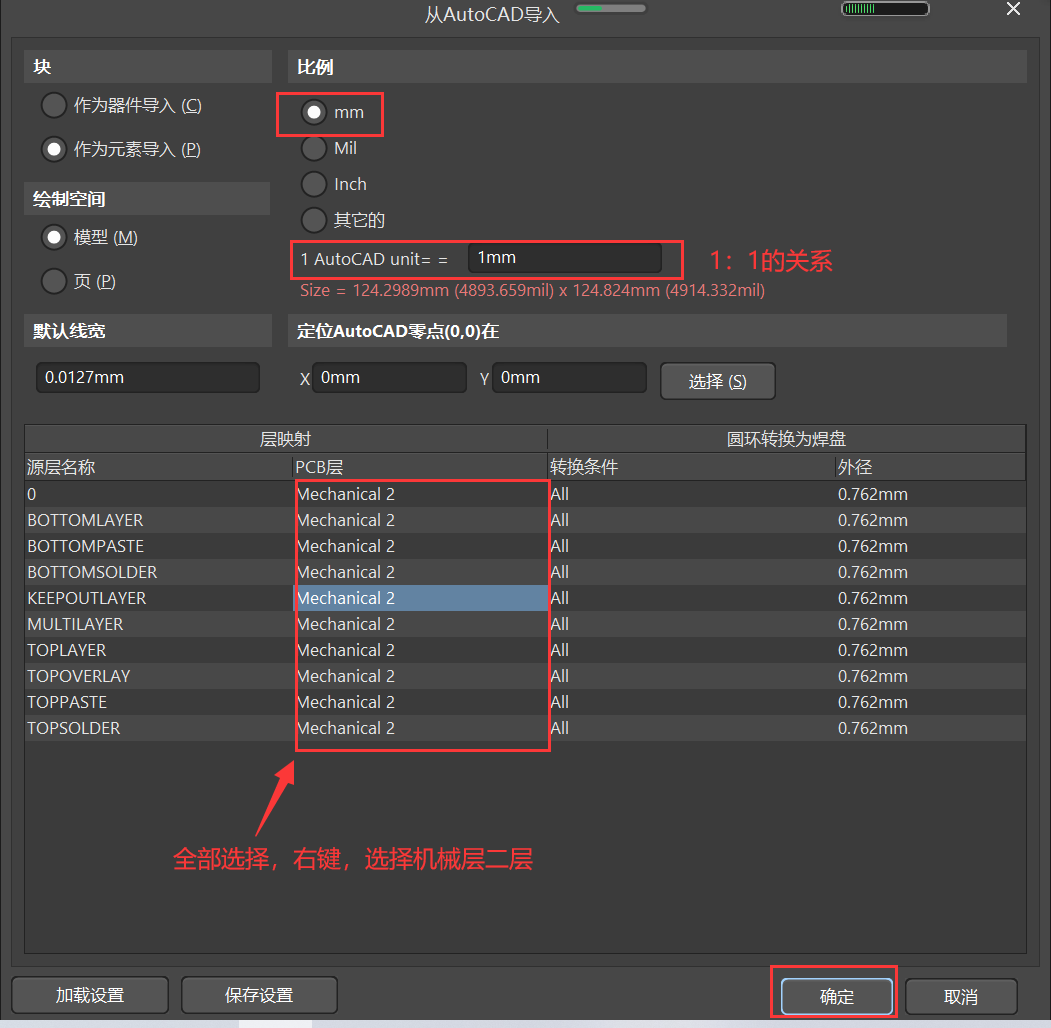Click the PCB层 column header
The height and width of the screenshot is (1028, 1051).
(420, 467)
